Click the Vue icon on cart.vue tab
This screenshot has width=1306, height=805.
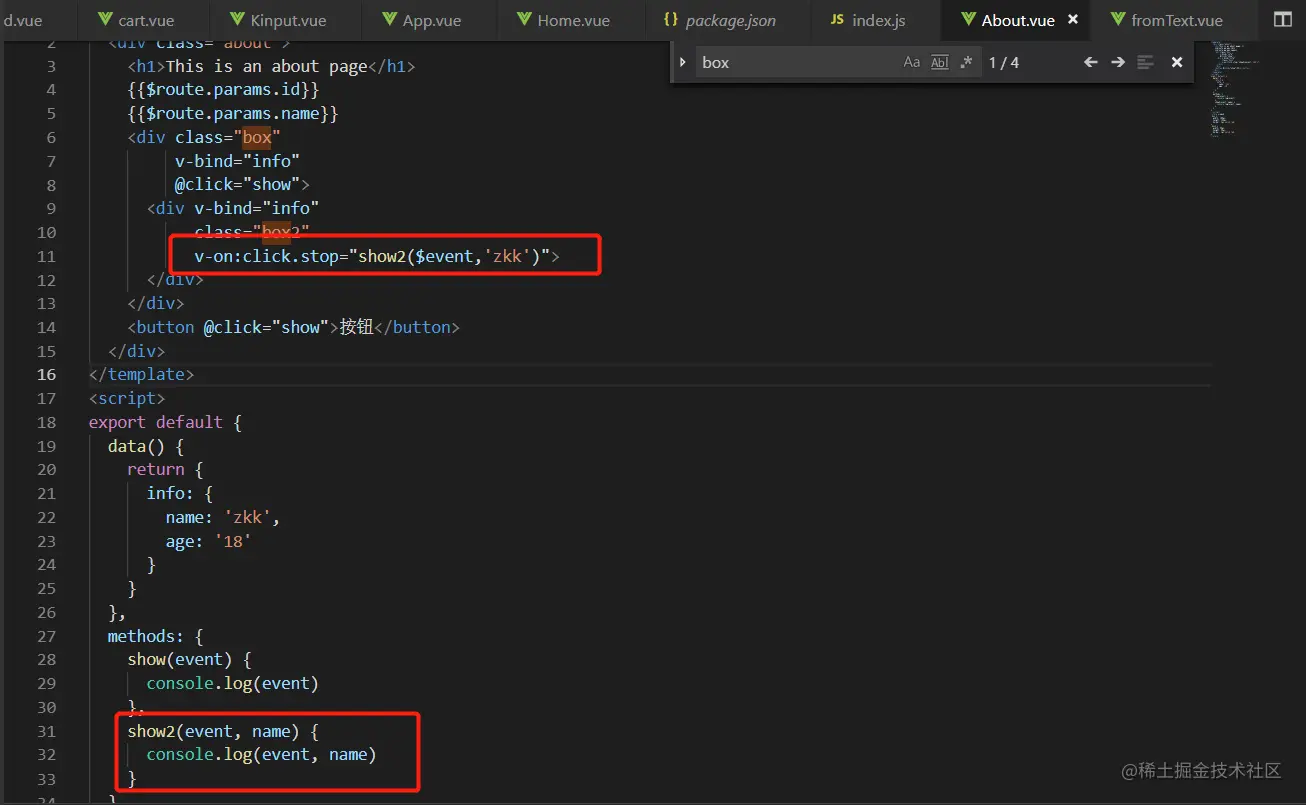[x=105, y=20]
